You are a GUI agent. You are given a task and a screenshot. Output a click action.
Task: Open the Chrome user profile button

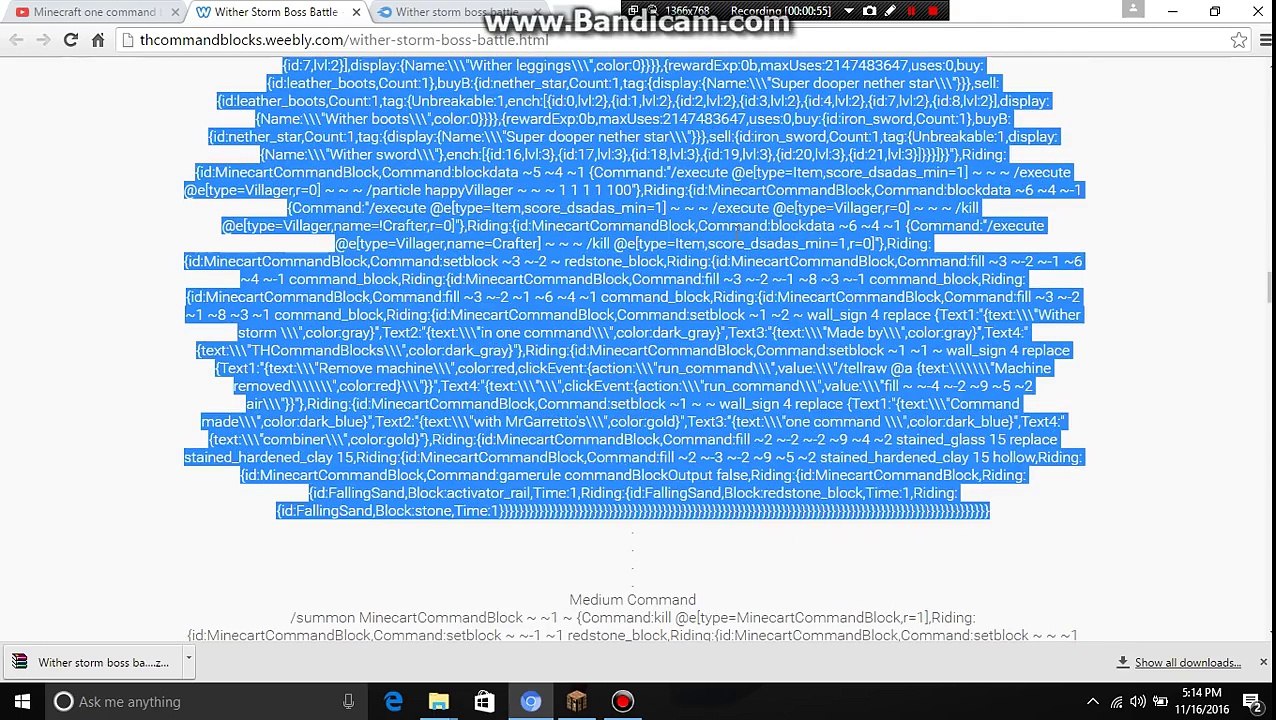(x=1133, y=9)
